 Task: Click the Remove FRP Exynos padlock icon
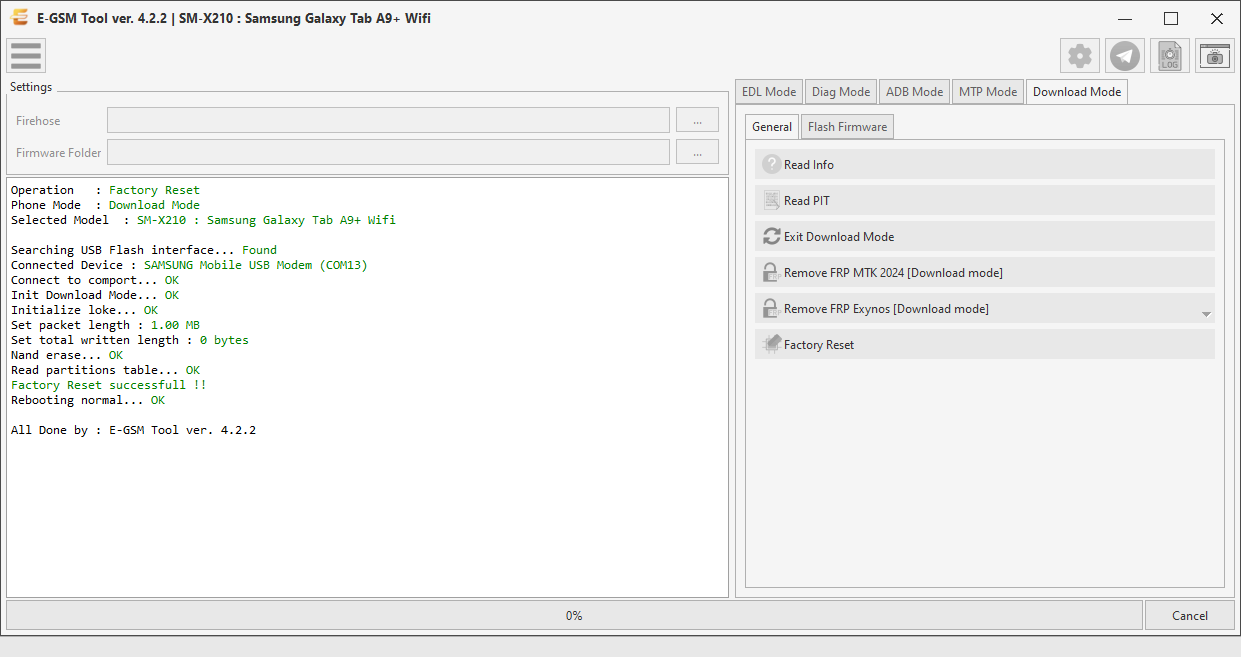click(771, 309)
